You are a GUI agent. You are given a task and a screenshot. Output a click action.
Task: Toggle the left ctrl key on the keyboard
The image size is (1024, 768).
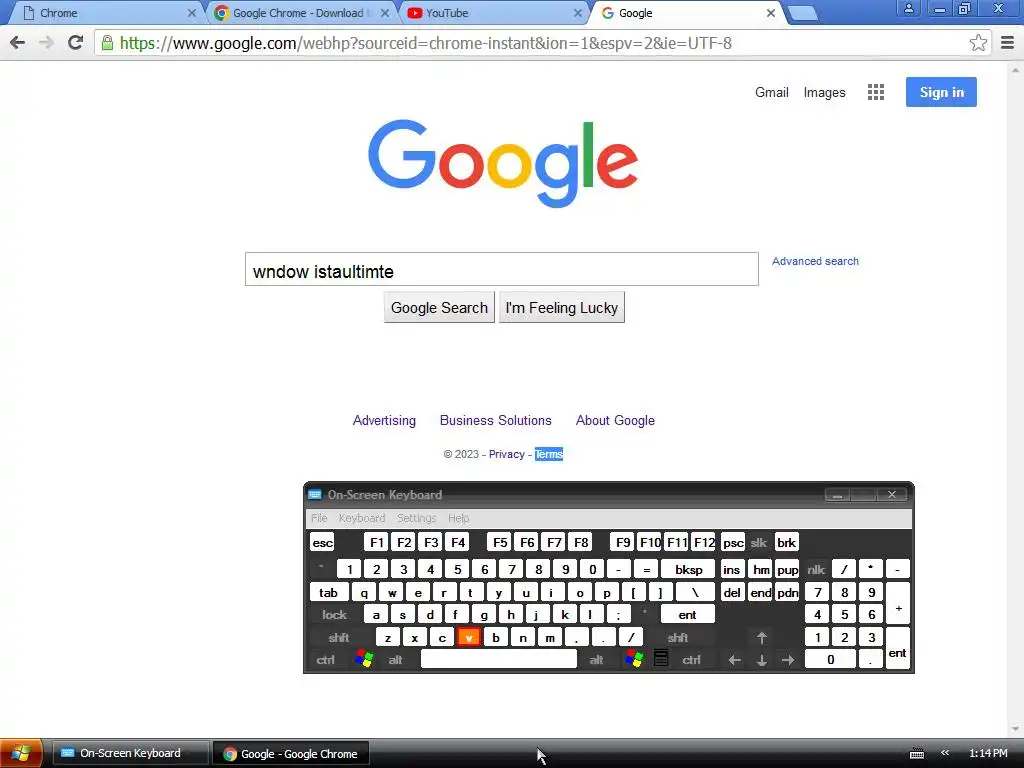[x=326, y=660]
